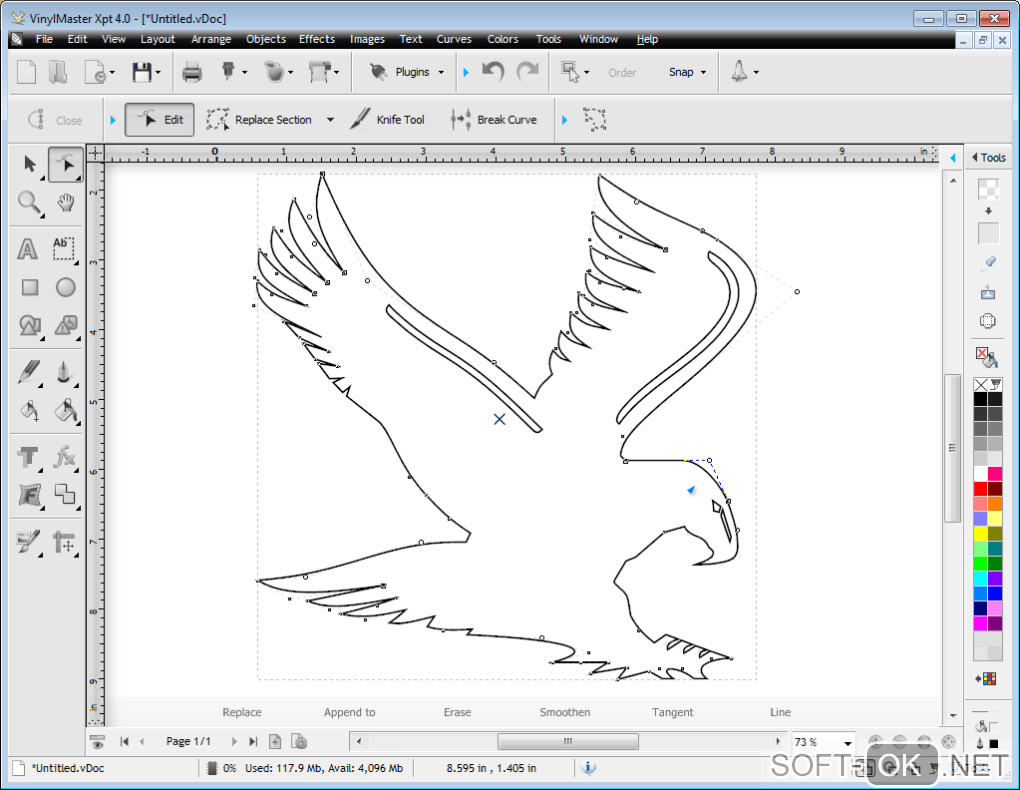
Task: Toggle the Edit node mode button
Action: tap(159, 120)
